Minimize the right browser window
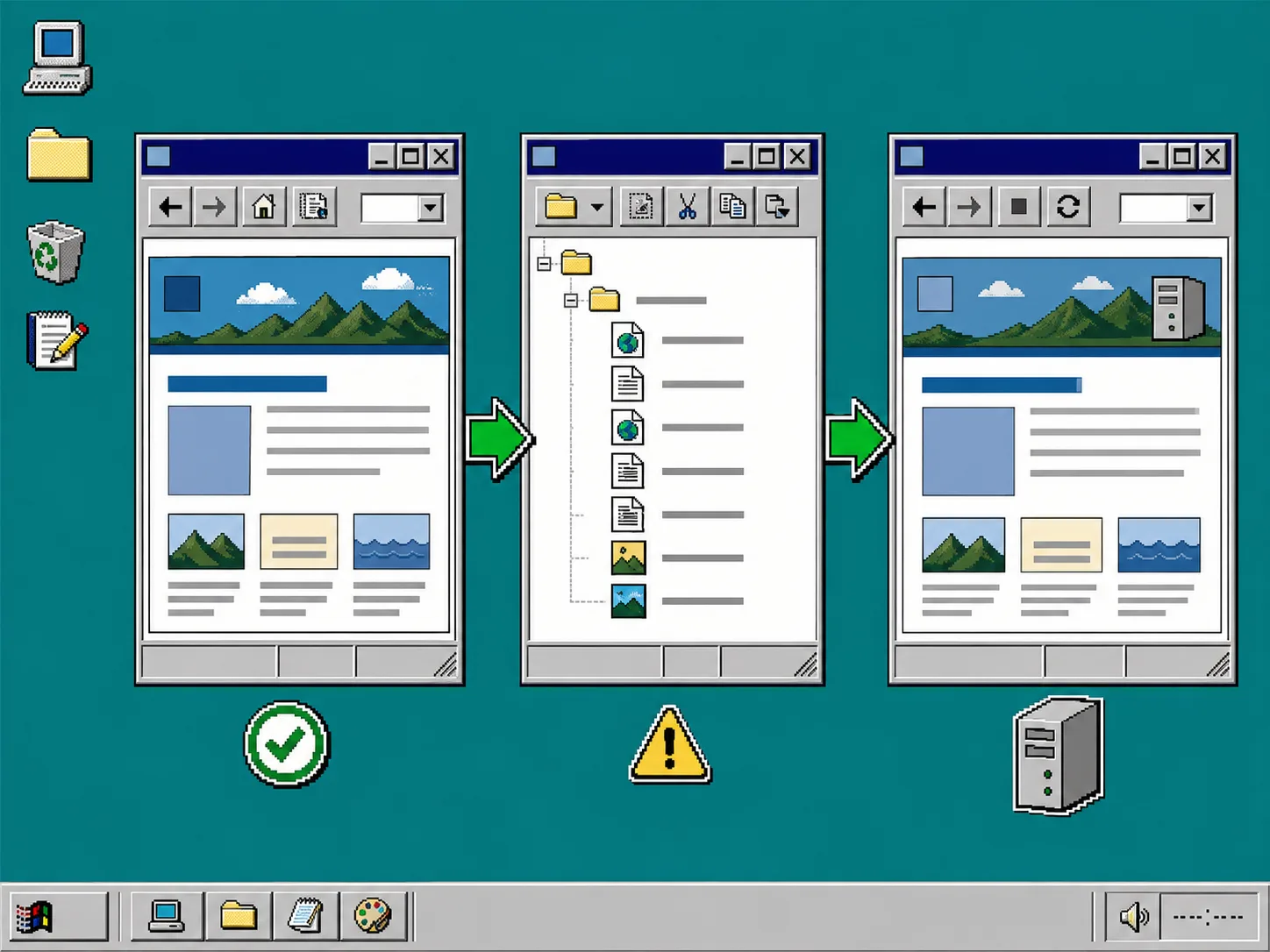The height and width of the screenshot is (952, 1270). 1152,157
